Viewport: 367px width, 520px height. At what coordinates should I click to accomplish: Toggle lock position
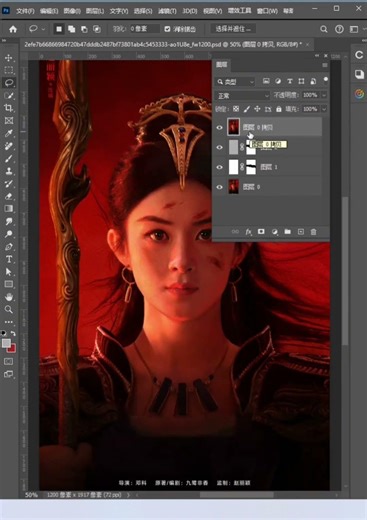click(257, 109)
